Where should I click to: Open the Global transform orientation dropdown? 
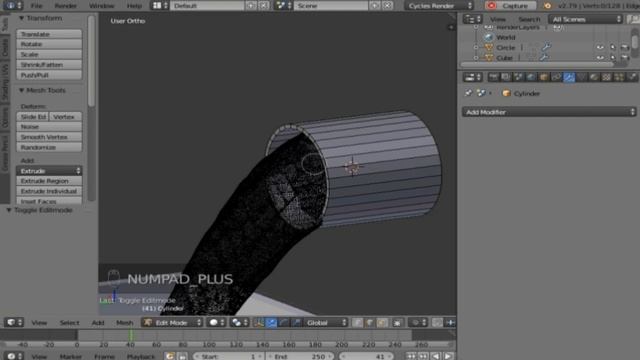pyautogui.click(x=325, y=322)
